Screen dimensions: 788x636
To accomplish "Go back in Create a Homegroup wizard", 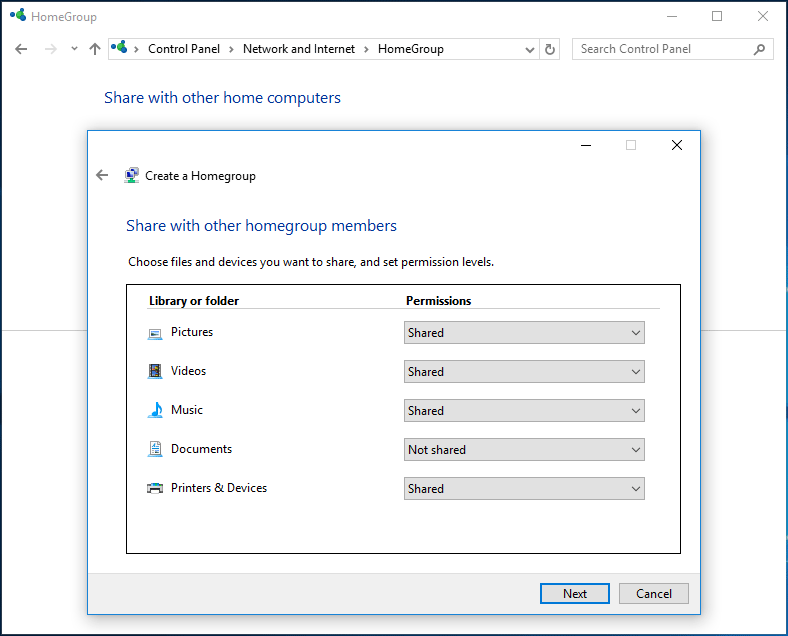I will [x=102, y=175].
